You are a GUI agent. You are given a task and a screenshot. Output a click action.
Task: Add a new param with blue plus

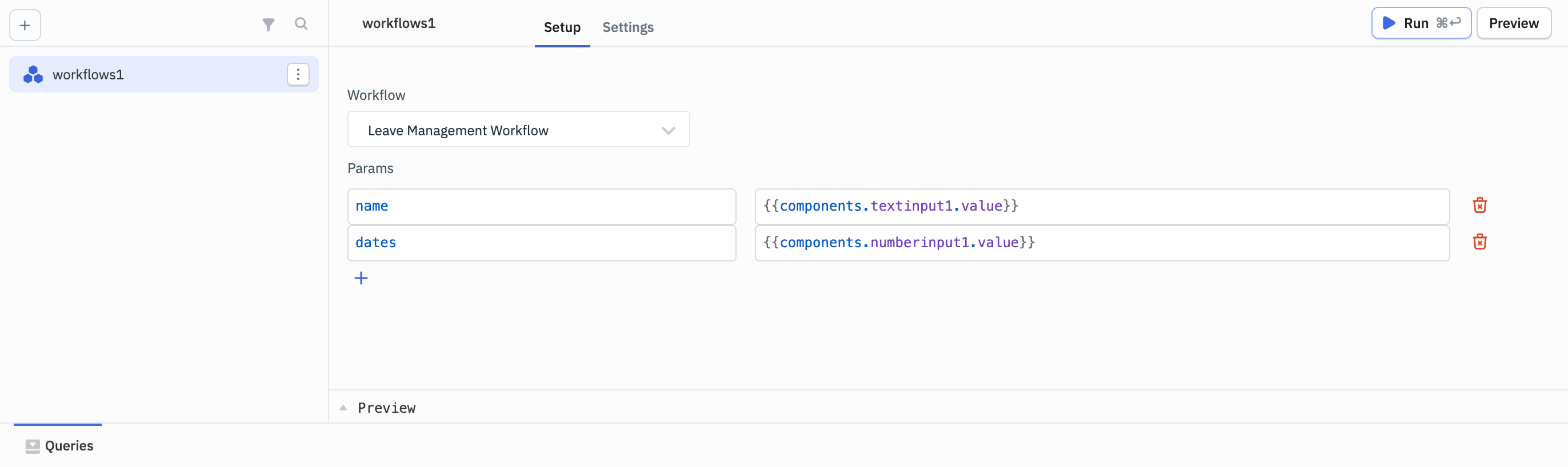pos(361,278)
